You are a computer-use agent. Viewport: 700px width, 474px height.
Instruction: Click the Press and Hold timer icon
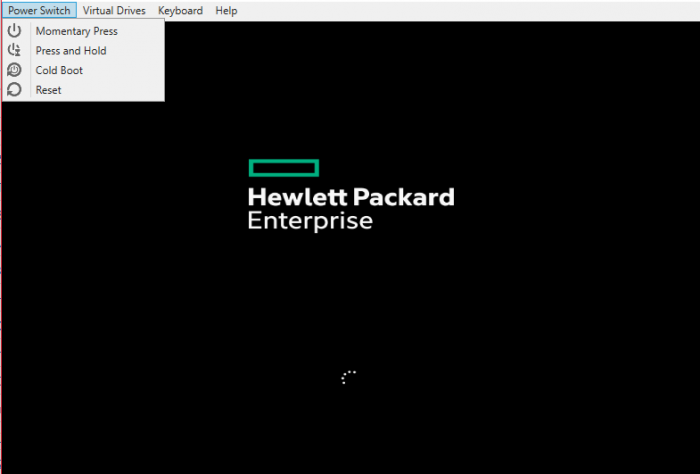pyautogui.click(x=14, y=50)
